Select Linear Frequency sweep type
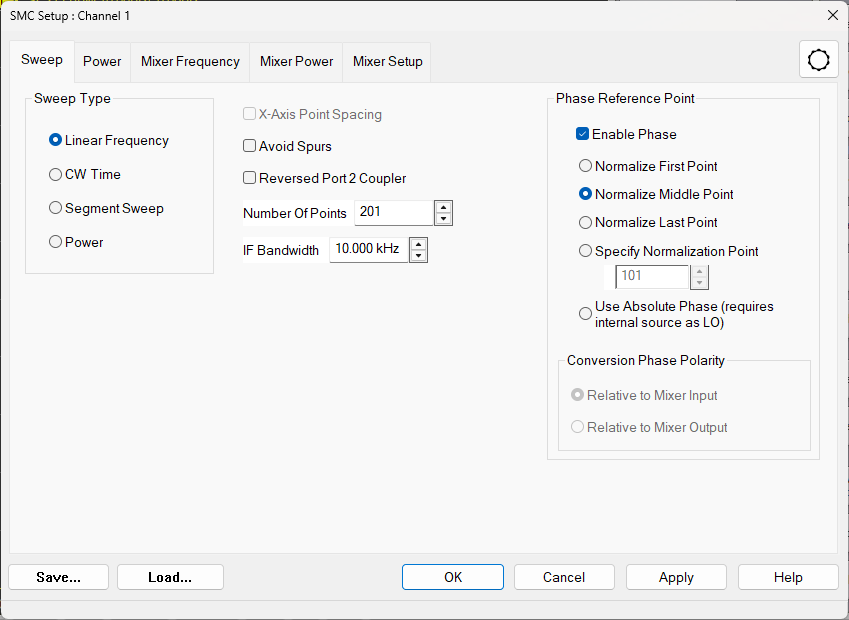 pos(109,140)
